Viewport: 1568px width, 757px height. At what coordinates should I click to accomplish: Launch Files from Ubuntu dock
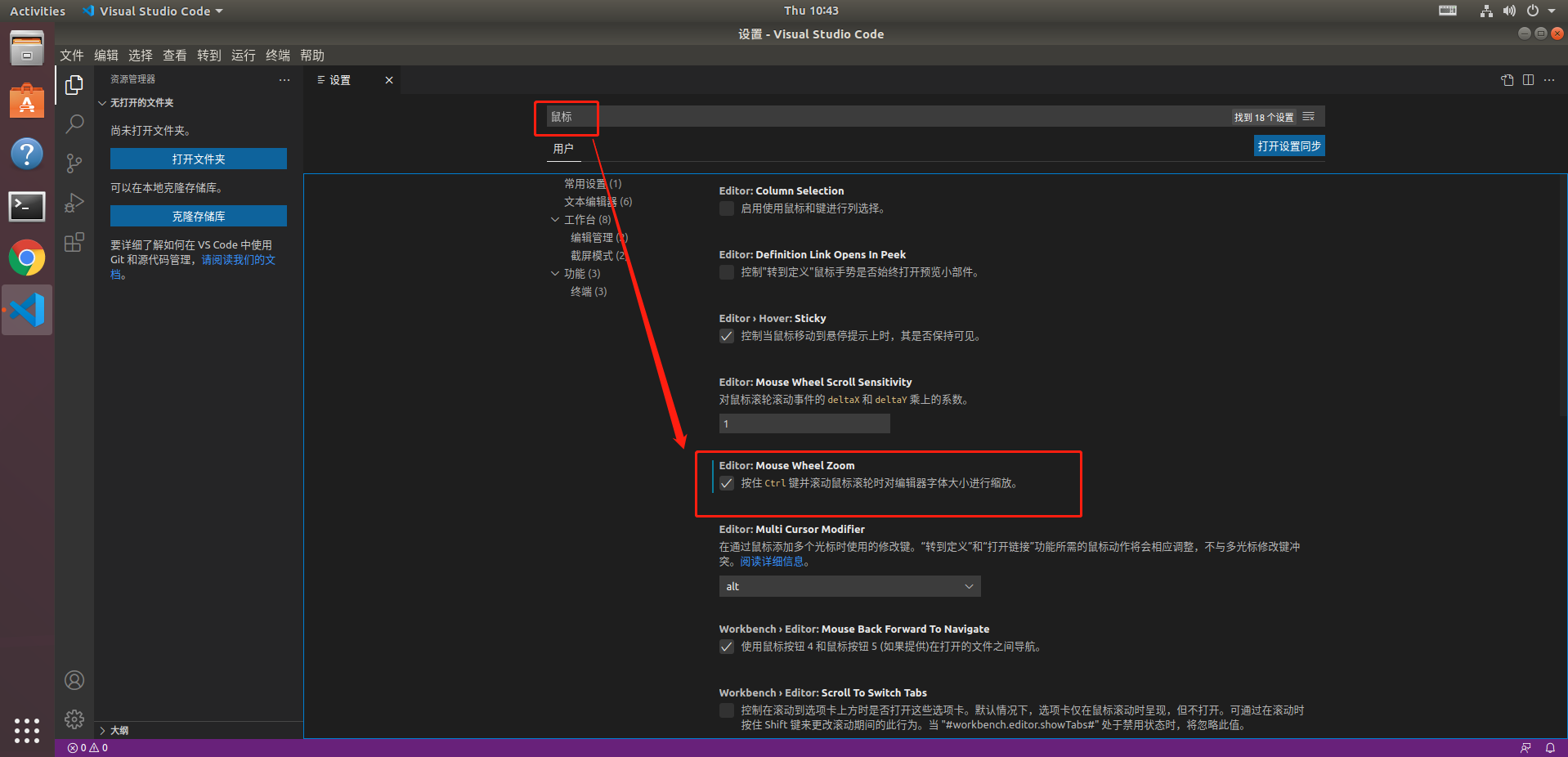pyautogui.click(x=27, y=48)
